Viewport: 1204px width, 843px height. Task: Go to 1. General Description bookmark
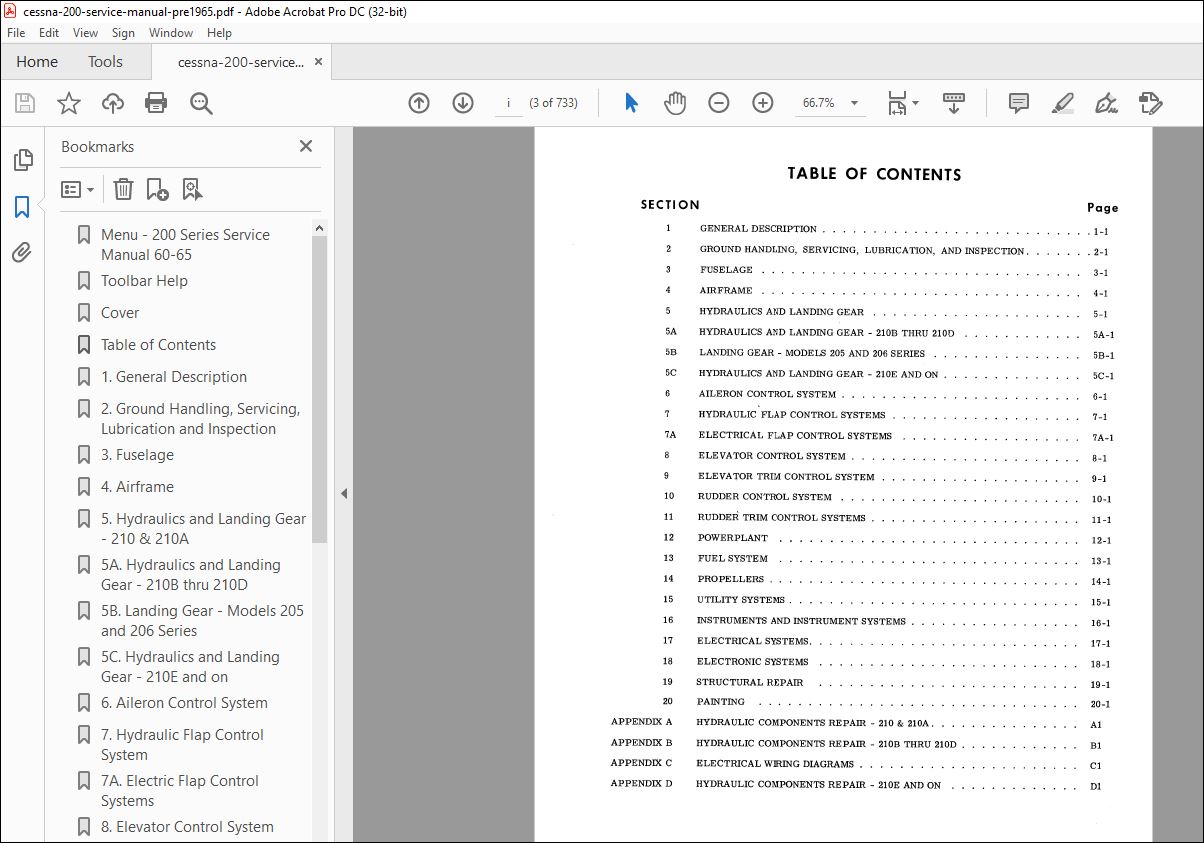tap(174, 377)
